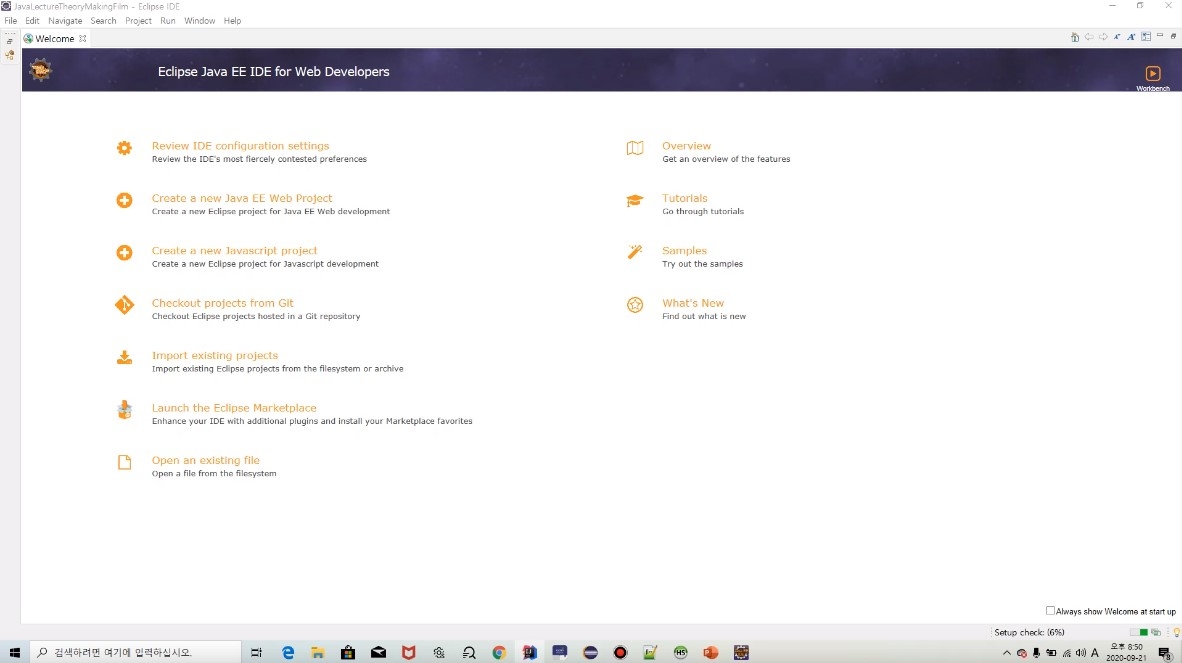Image resolution: width=1182 pixels, height=663 pixels.
Task: Click the volume icon in system tray
Action: click(1080, 652)
